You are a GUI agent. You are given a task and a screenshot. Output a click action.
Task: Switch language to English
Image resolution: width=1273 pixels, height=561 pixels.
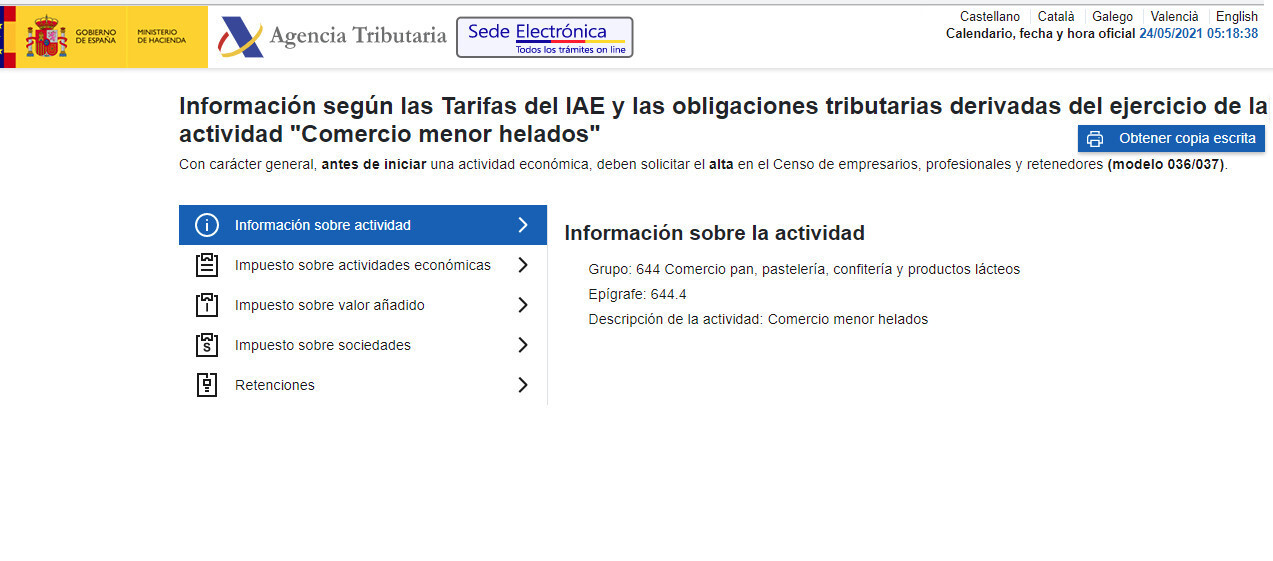point(1236,16)
